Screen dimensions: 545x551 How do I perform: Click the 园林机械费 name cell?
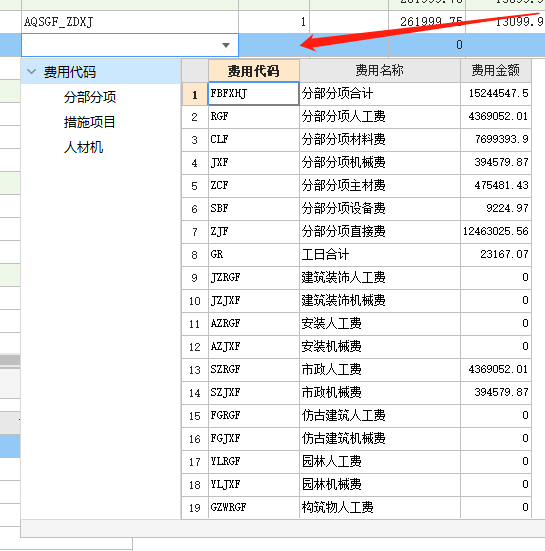(379, 485)
